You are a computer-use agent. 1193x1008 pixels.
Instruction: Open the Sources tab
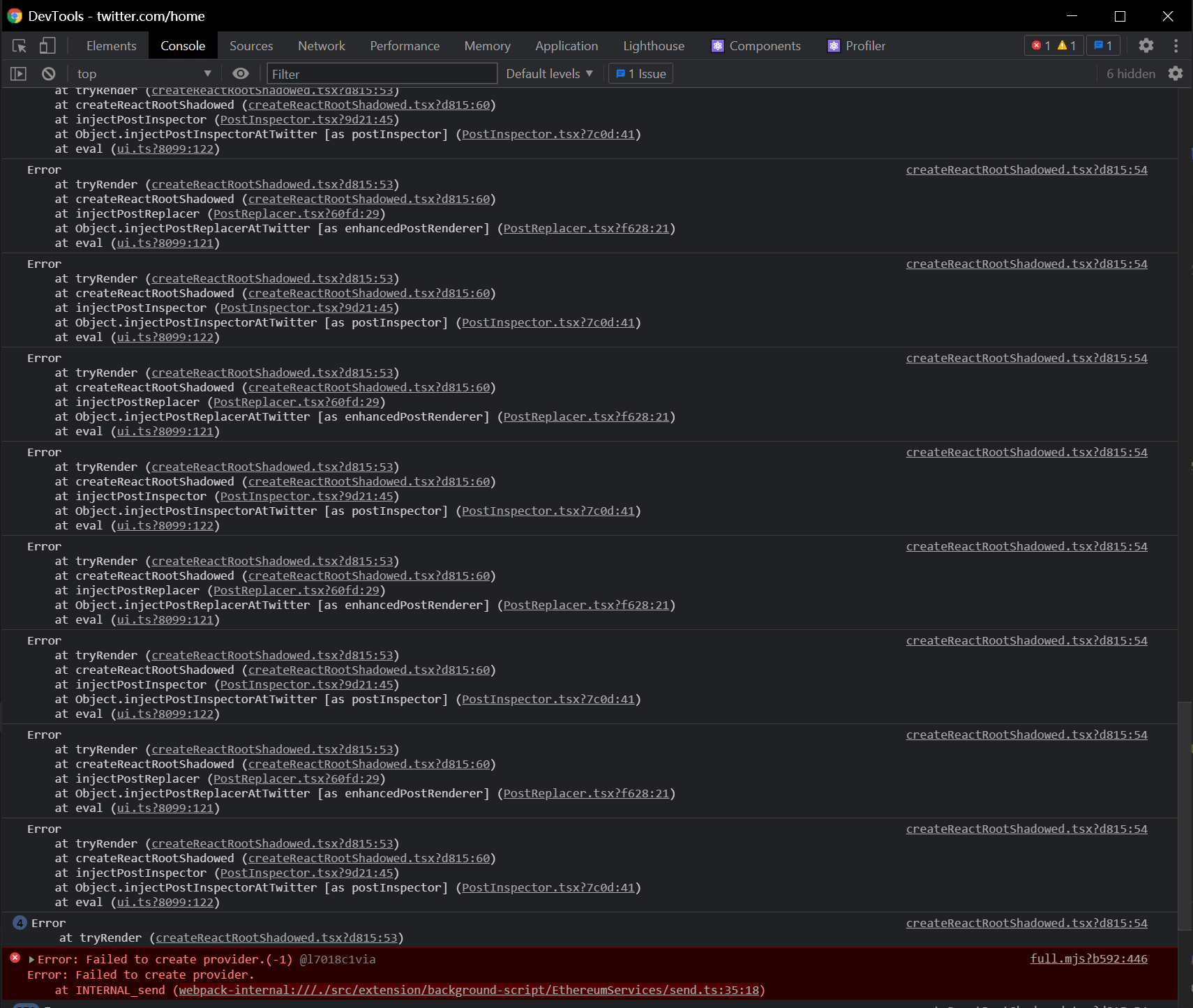click(x=251, y=46)
